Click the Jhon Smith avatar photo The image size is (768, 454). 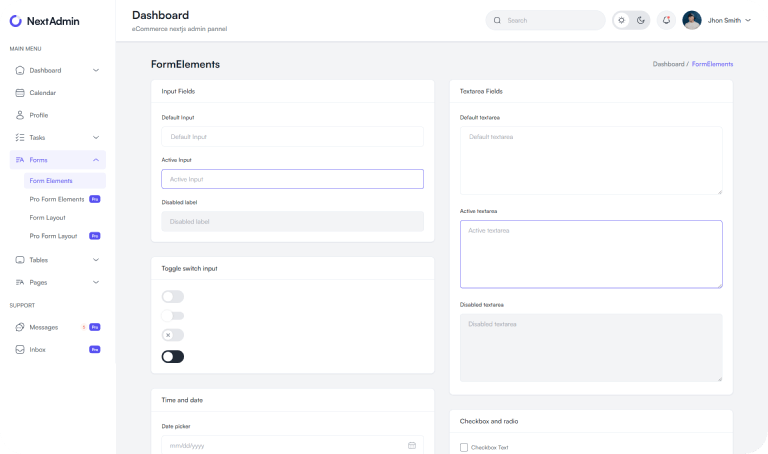pyautogui.click(x=692, y=20)
